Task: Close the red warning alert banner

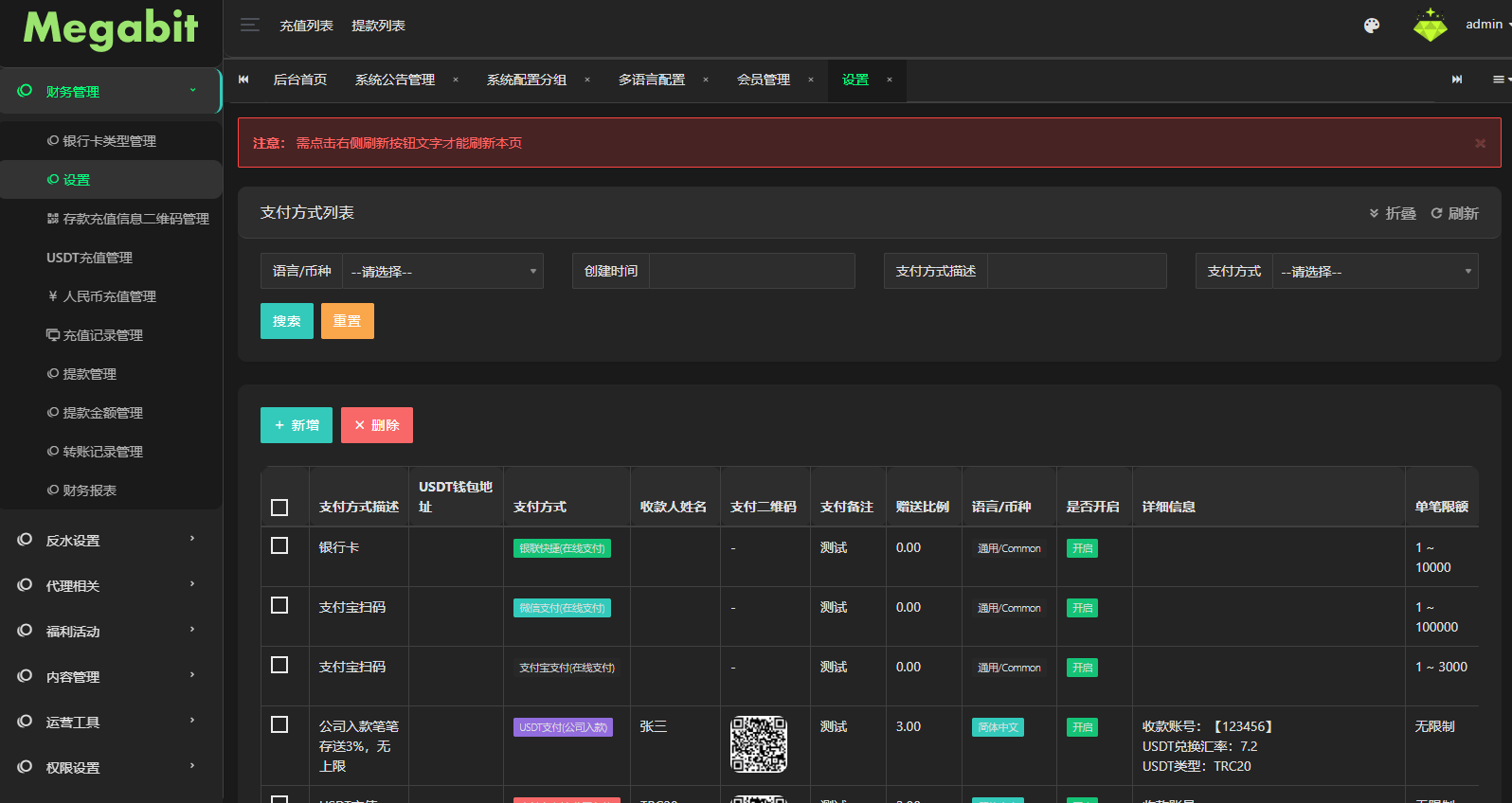Action: point(1480,143)
